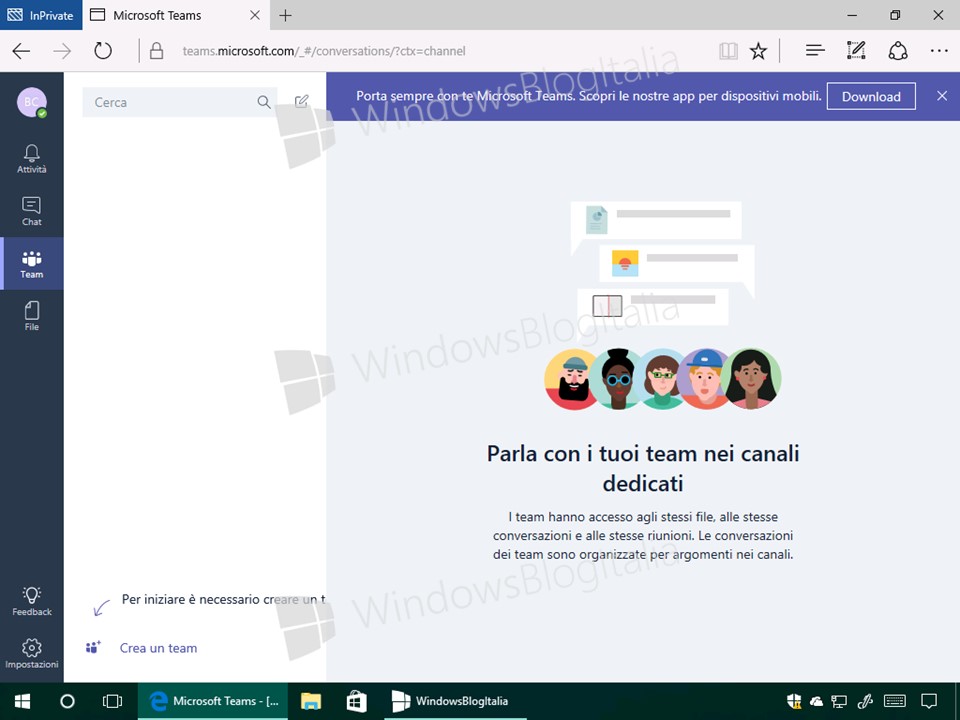960x720 pixels.
Task: Click the text 'Per iniziare è necessario creare un t'
Action: 223,599
